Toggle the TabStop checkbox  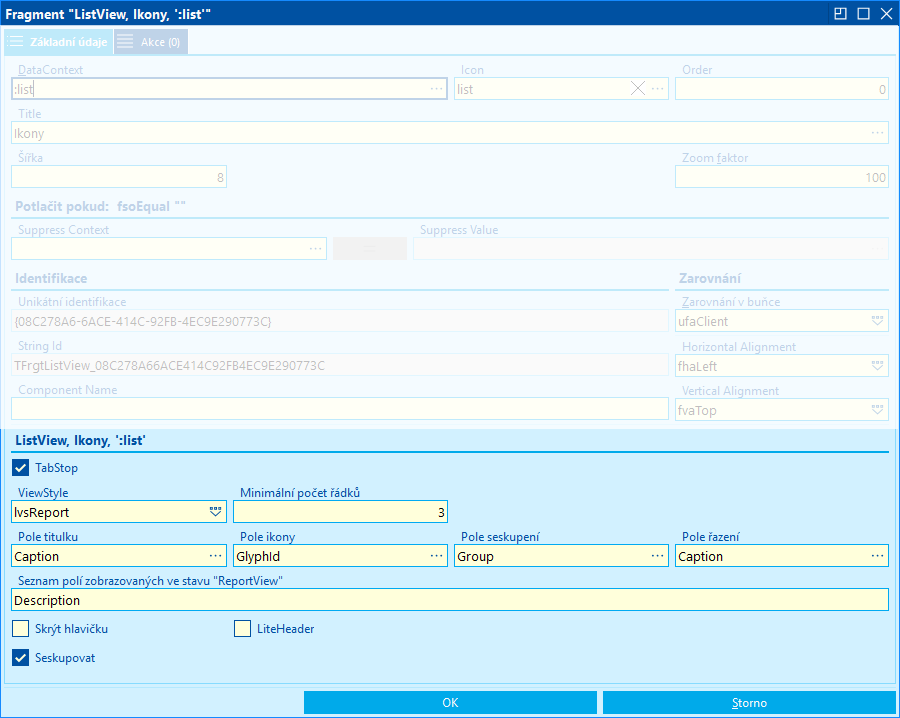[21, 468]
